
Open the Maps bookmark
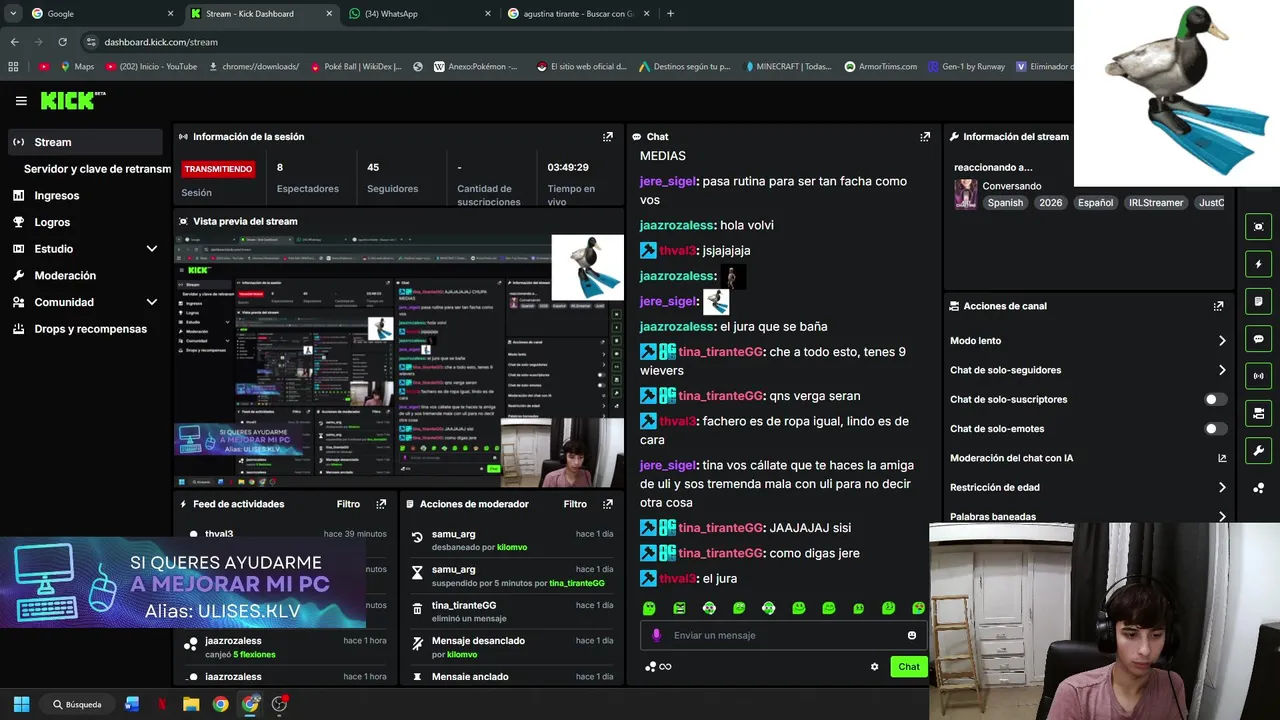[x=77, y=67]
